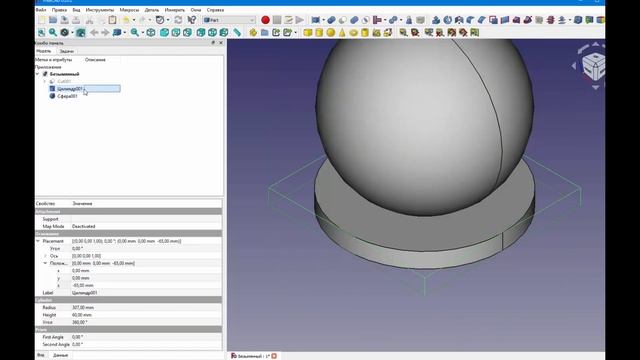Open the Draw style dropdown arrow
Image resolution: width=640 pixels, height=360 pixels.
click(x=72, y=33)
